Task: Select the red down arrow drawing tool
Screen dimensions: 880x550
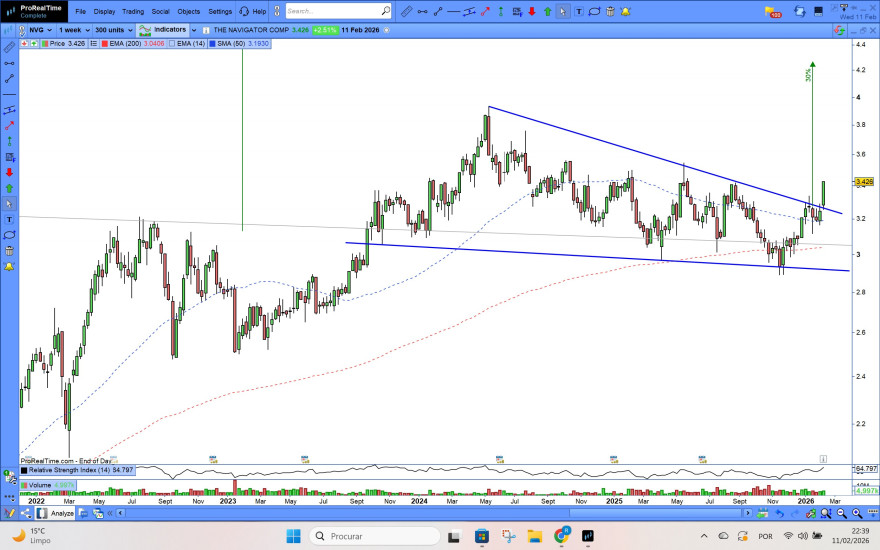Action: tap(531, 12)
